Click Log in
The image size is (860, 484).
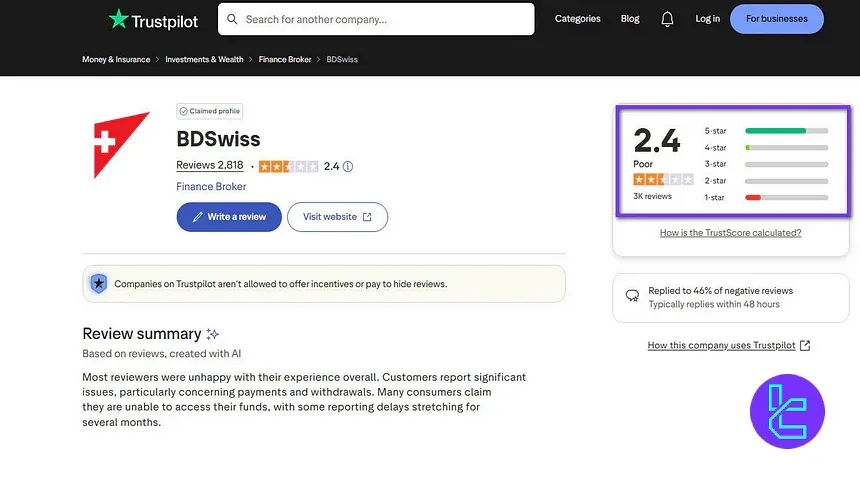pyautogui.click(x=707, y=19)
